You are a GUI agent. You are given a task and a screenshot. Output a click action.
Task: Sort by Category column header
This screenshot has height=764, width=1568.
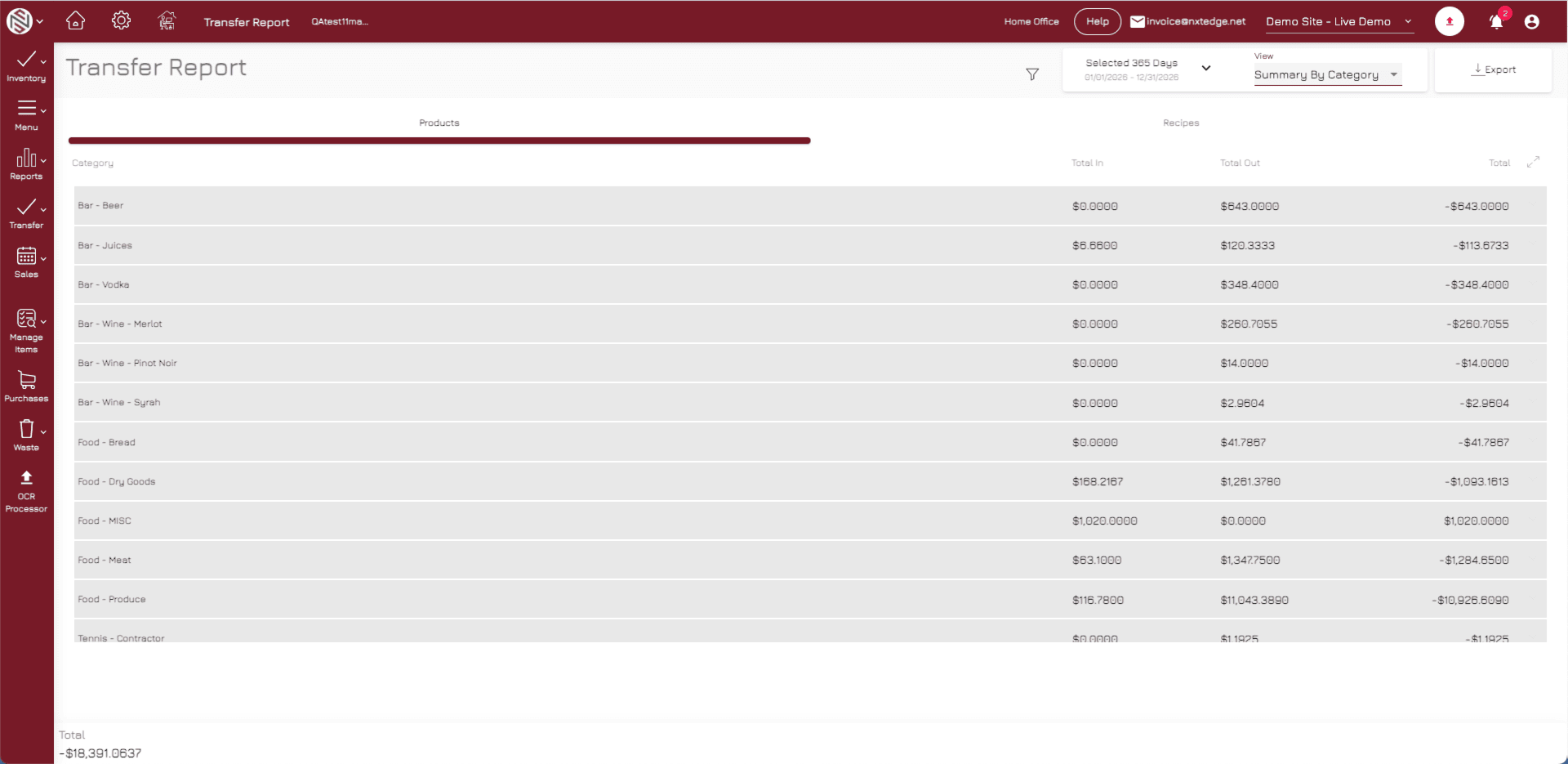coord(92,163)
